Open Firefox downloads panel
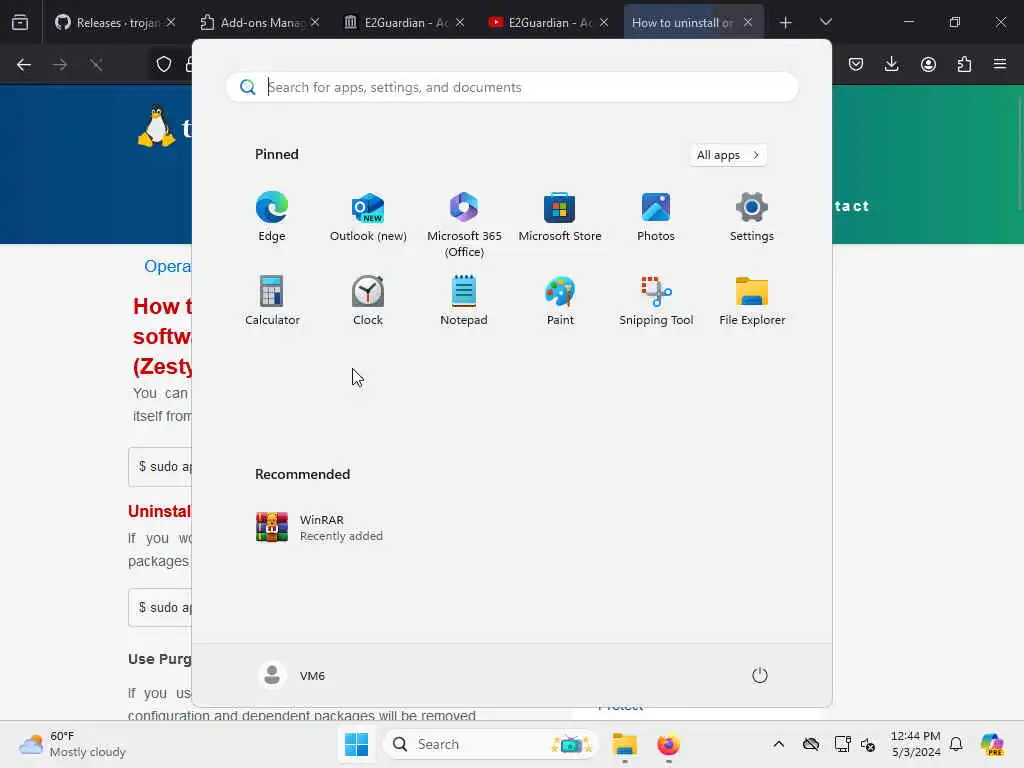 point(891,64)
